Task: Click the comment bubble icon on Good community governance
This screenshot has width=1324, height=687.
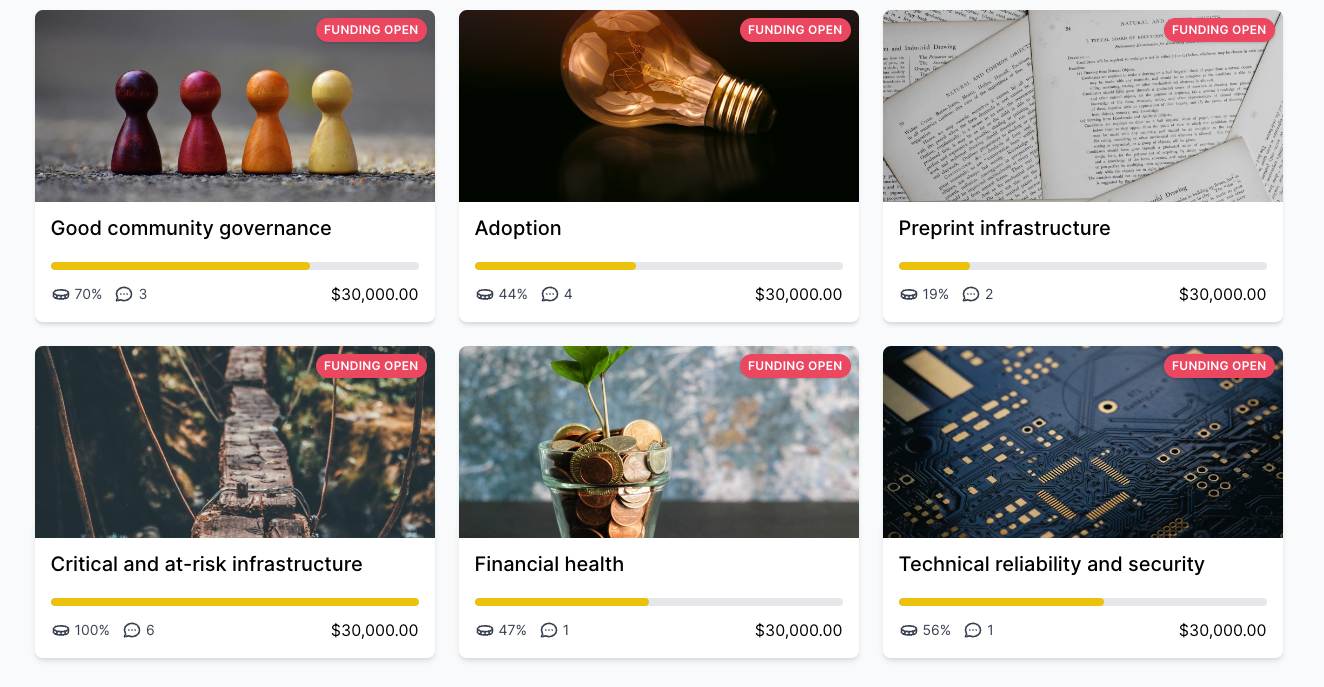Action: click(124, 294)
